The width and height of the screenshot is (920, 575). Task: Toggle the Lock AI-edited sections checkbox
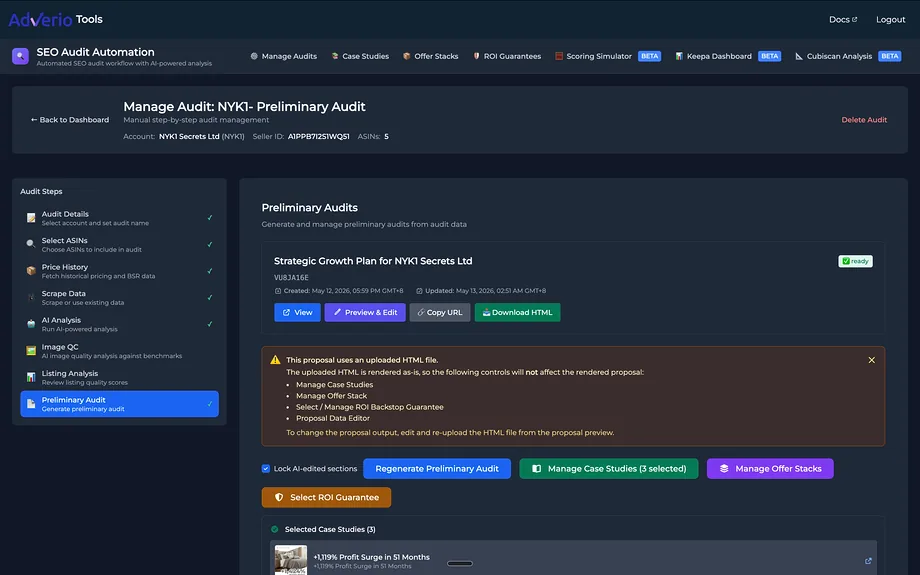(x=266, y=469)
